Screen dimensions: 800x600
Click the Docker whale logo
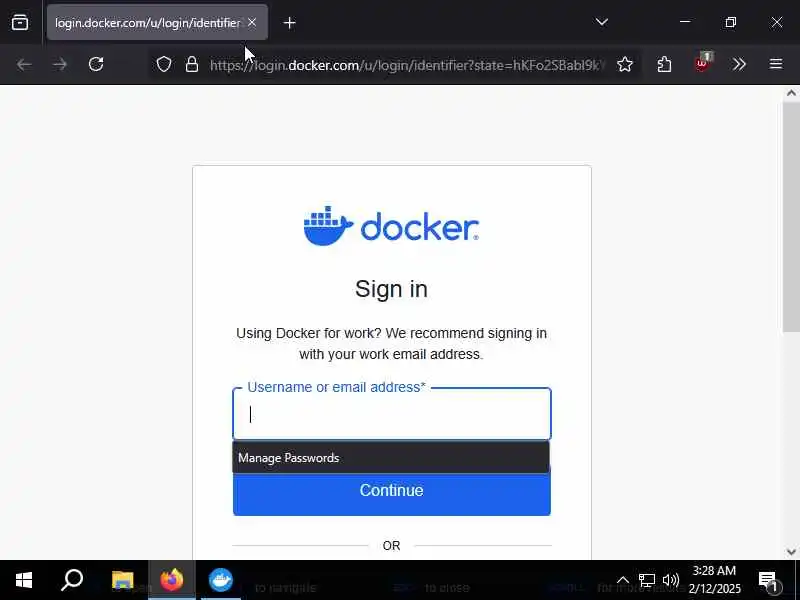tap(391, 226)
